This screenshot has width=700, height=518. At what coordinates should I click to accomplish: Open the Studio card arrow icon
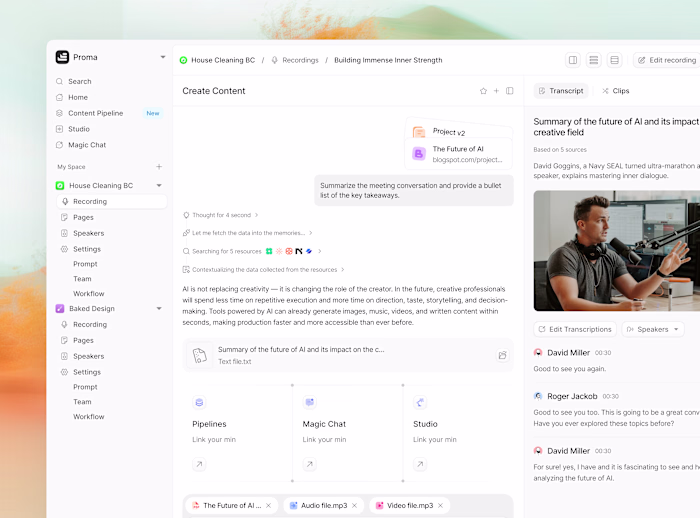pyautogui.click(x=420, y=464)
